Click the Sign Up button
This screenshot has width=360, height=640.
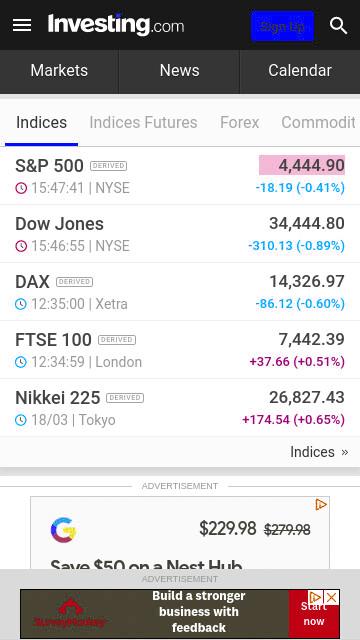pos(282,26)
